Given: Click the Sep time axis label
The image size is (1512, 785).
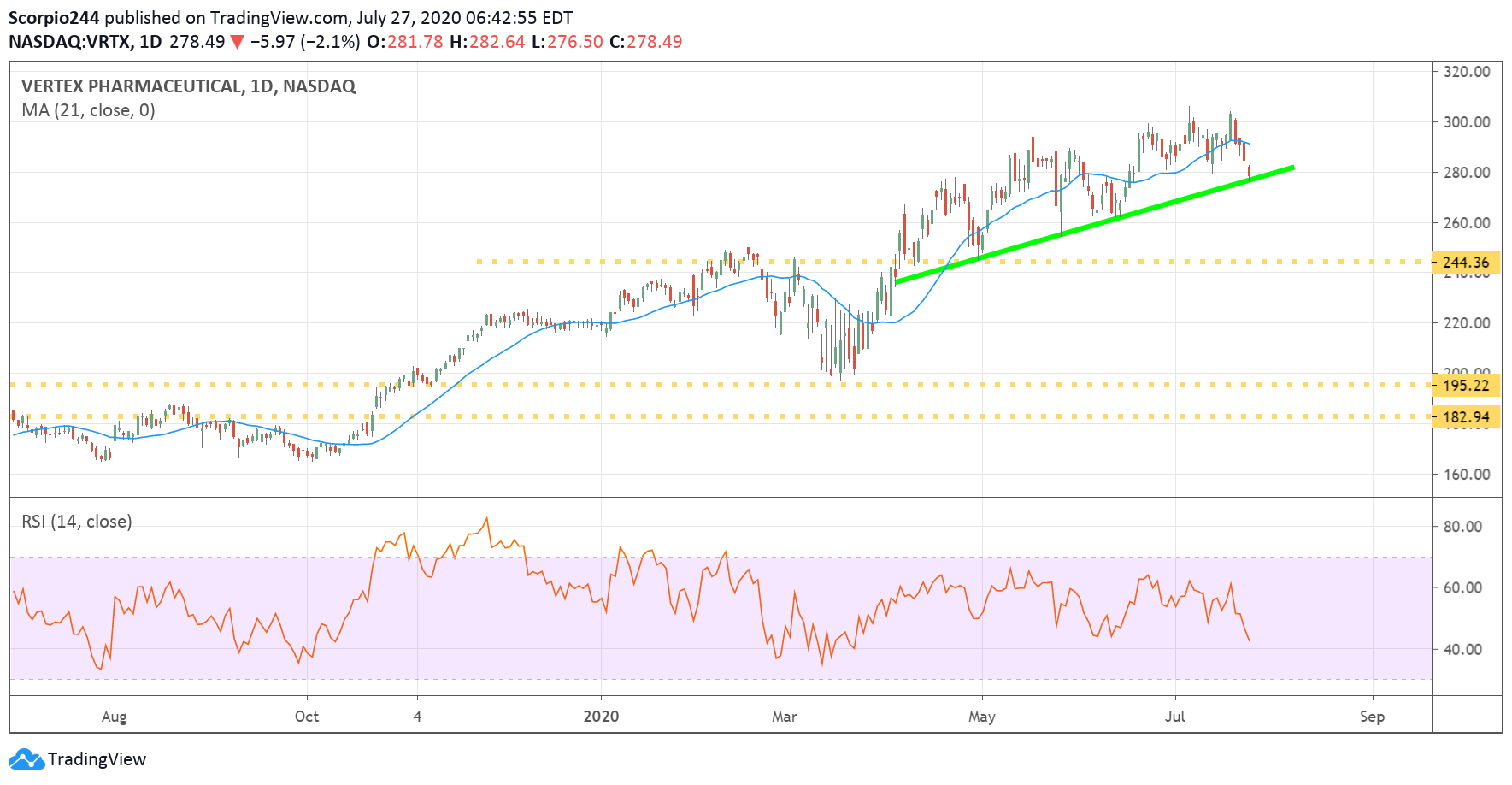Looking at the screenshot, I should click(1372, 717).
